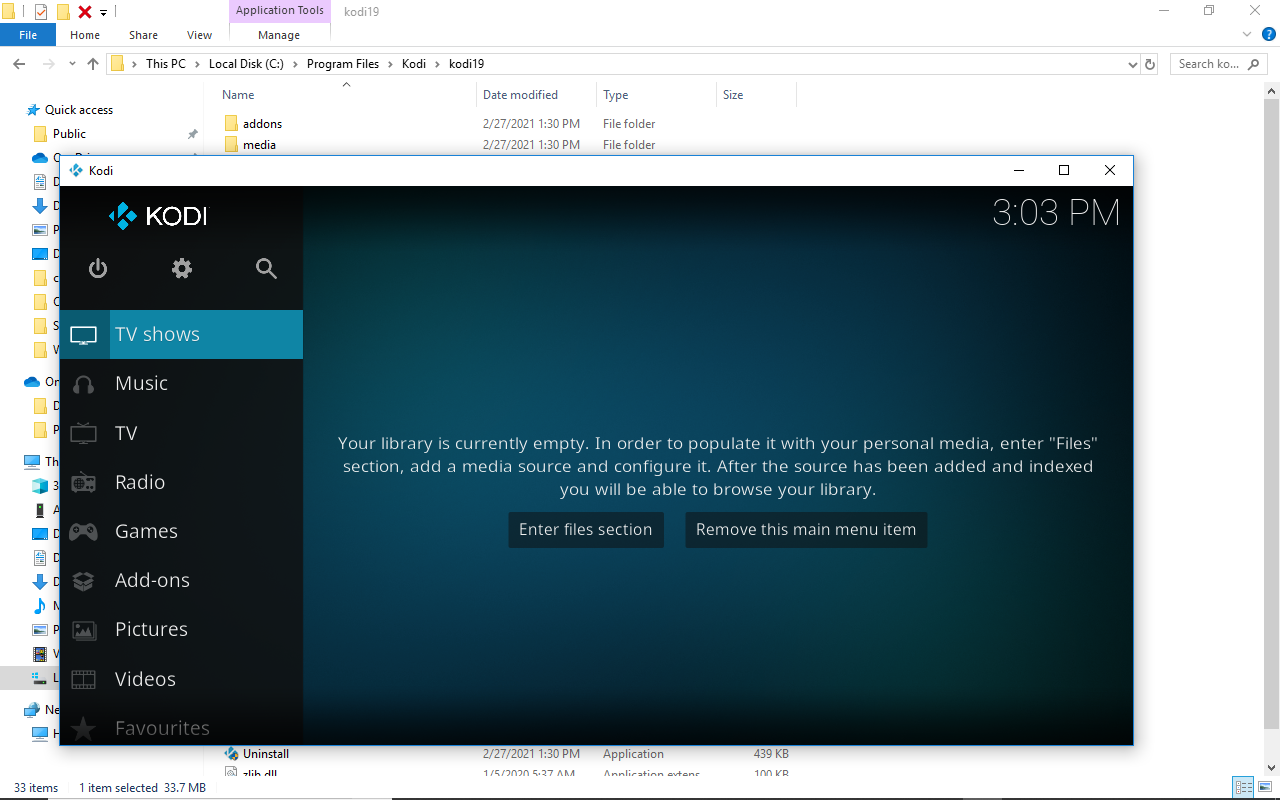Click the Pictures icon in Kodi sidebar
This screenshot has height=800, width=1280.
pyautogui.click(x=84, y=630)
